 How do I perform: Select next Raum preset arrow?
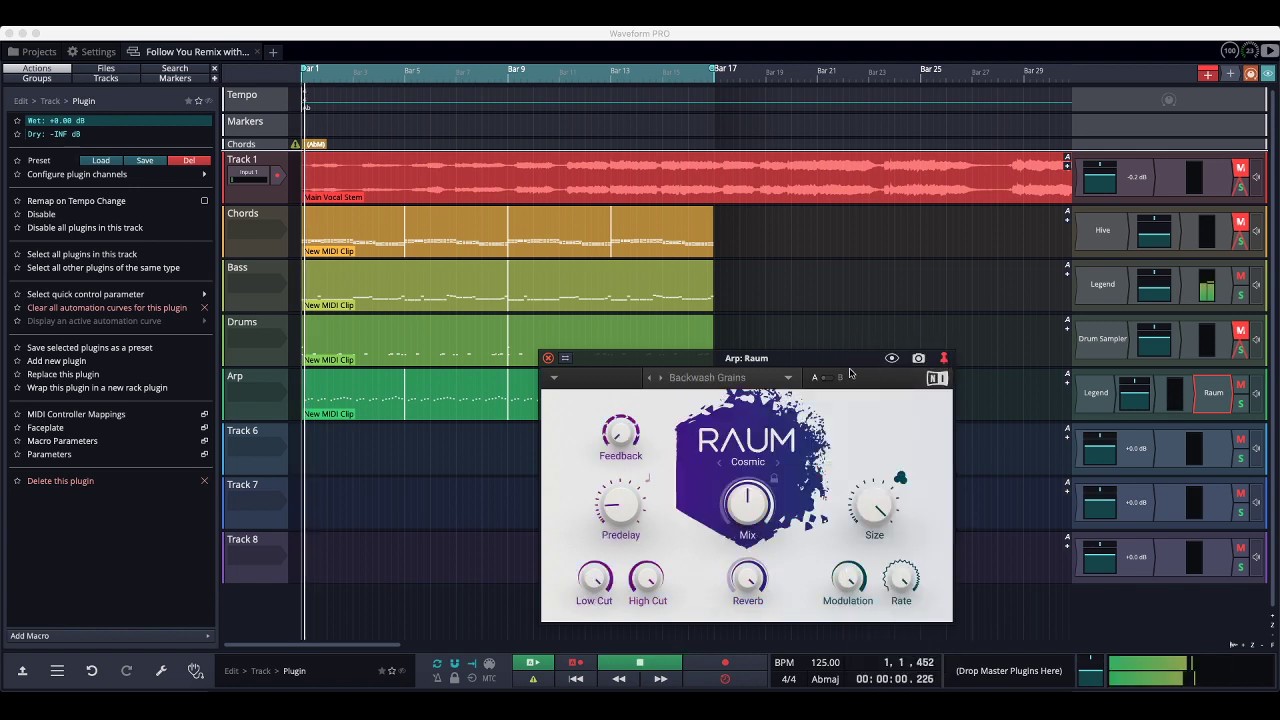click(660, 378)
